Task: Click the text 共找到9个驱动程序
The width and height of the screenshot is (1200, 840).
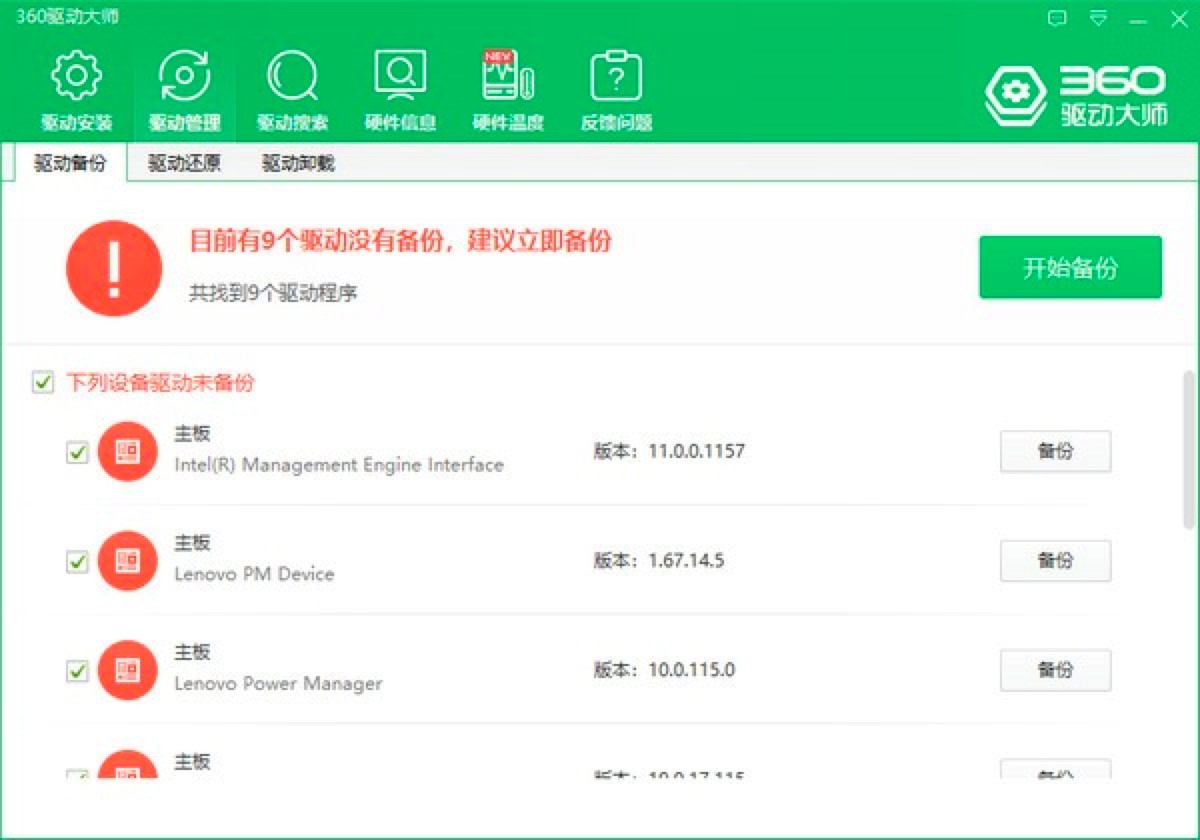Action: (274, 294)
